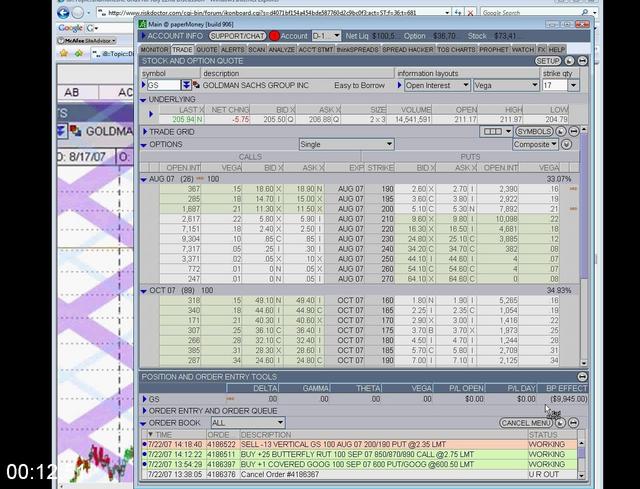Screen dimensions: 640x489
Task: Click the browser stop loading X icon
Action: point(470,13)
